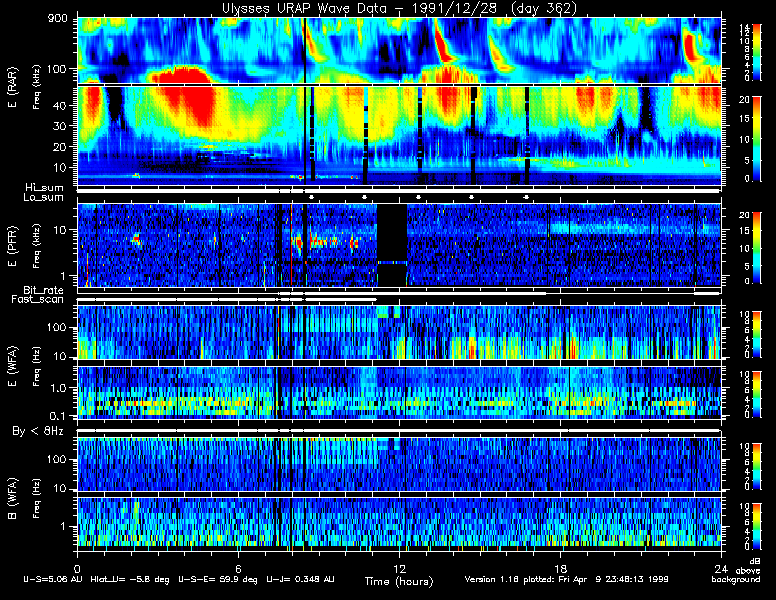The image size is (776, 600).
Task: Click the hour 24 tick label on the time axis
Action: point(721,568)
